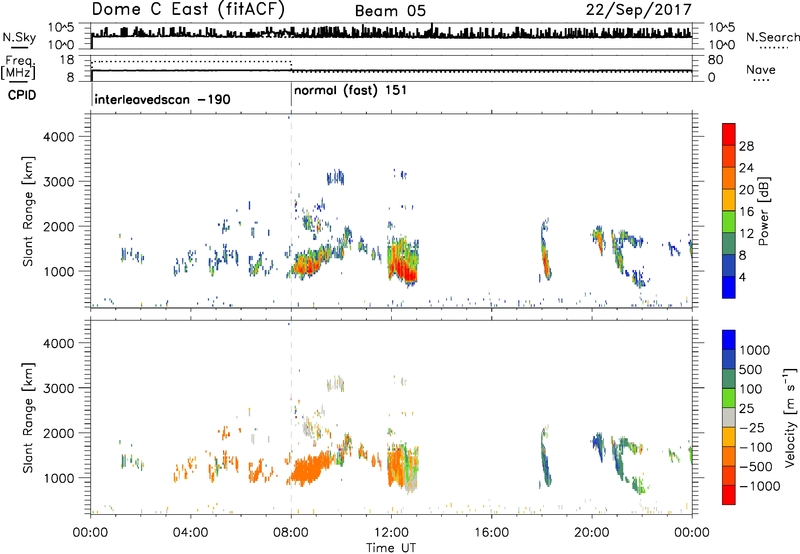Screen dimensions: 800x554
Task: Click the '80' Nave axis value
Action: click(715, 60)
